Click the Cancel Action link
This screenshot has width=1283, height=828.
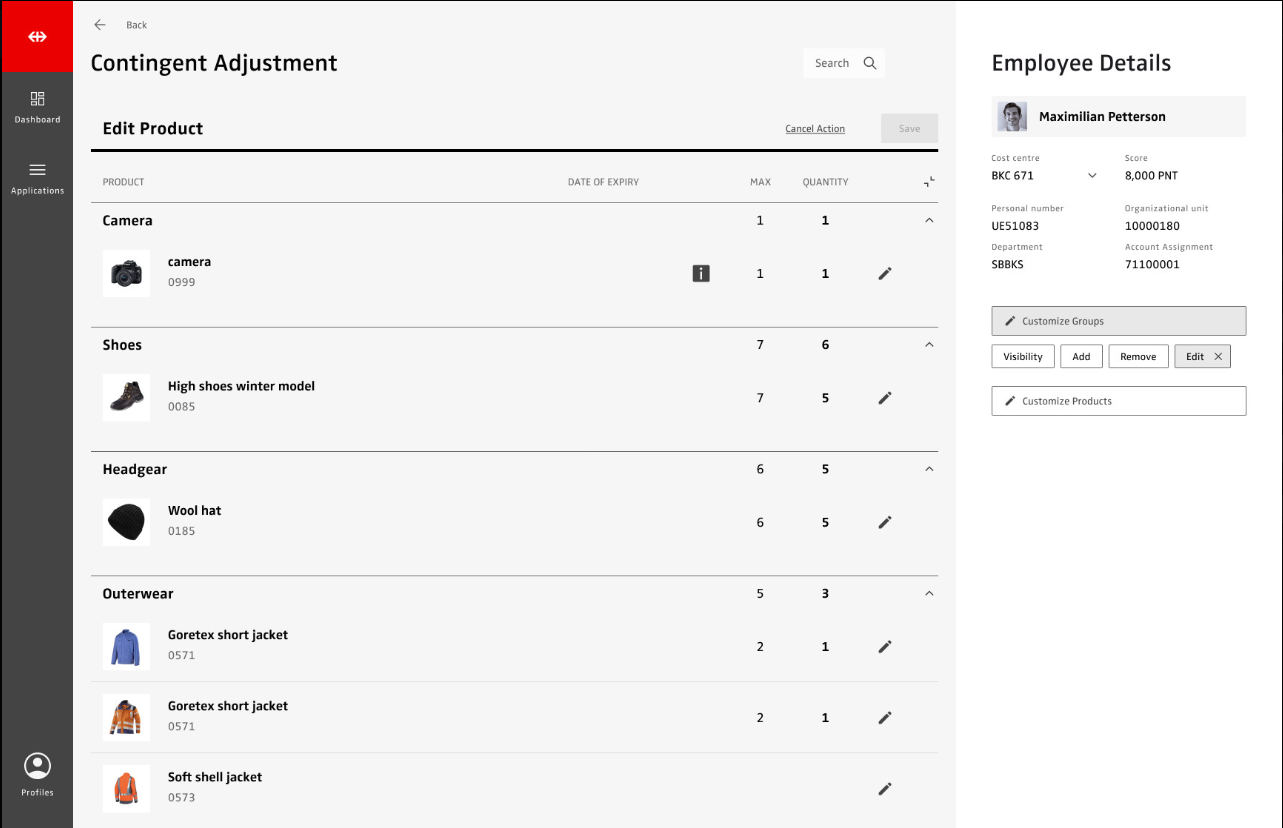[x=814, y=129]
